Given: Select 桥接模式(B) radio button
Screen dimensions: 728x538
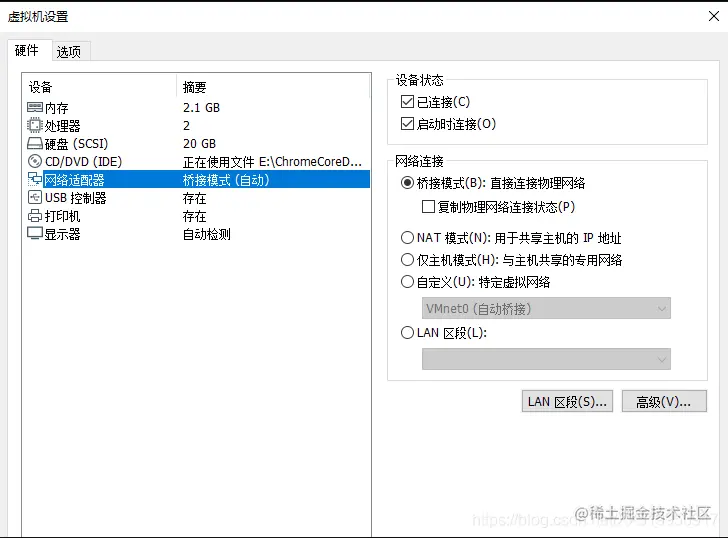Looking at the screenshot, I should coord(407,183).
